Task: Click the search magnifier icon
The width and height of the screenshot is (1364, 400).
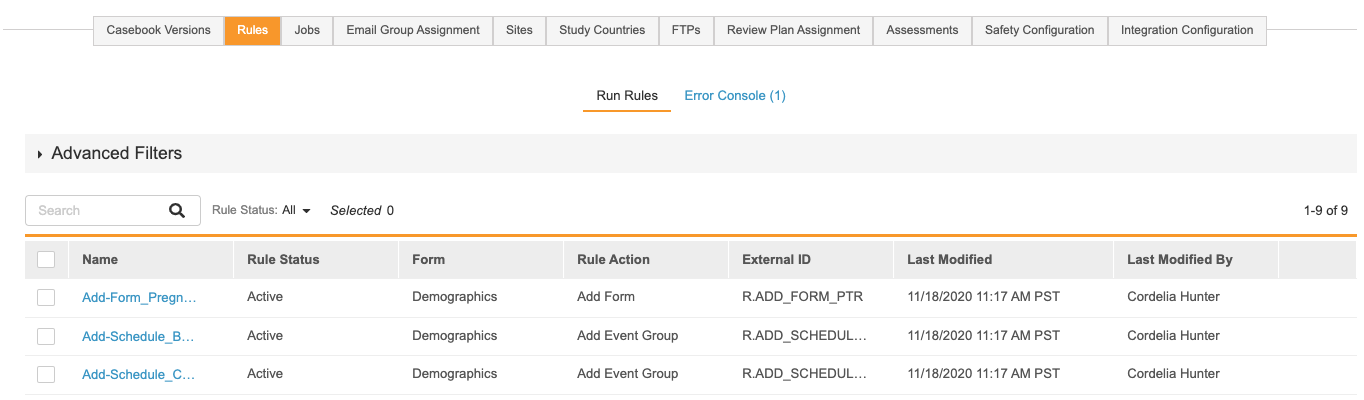Action: (x=177, y=210)
